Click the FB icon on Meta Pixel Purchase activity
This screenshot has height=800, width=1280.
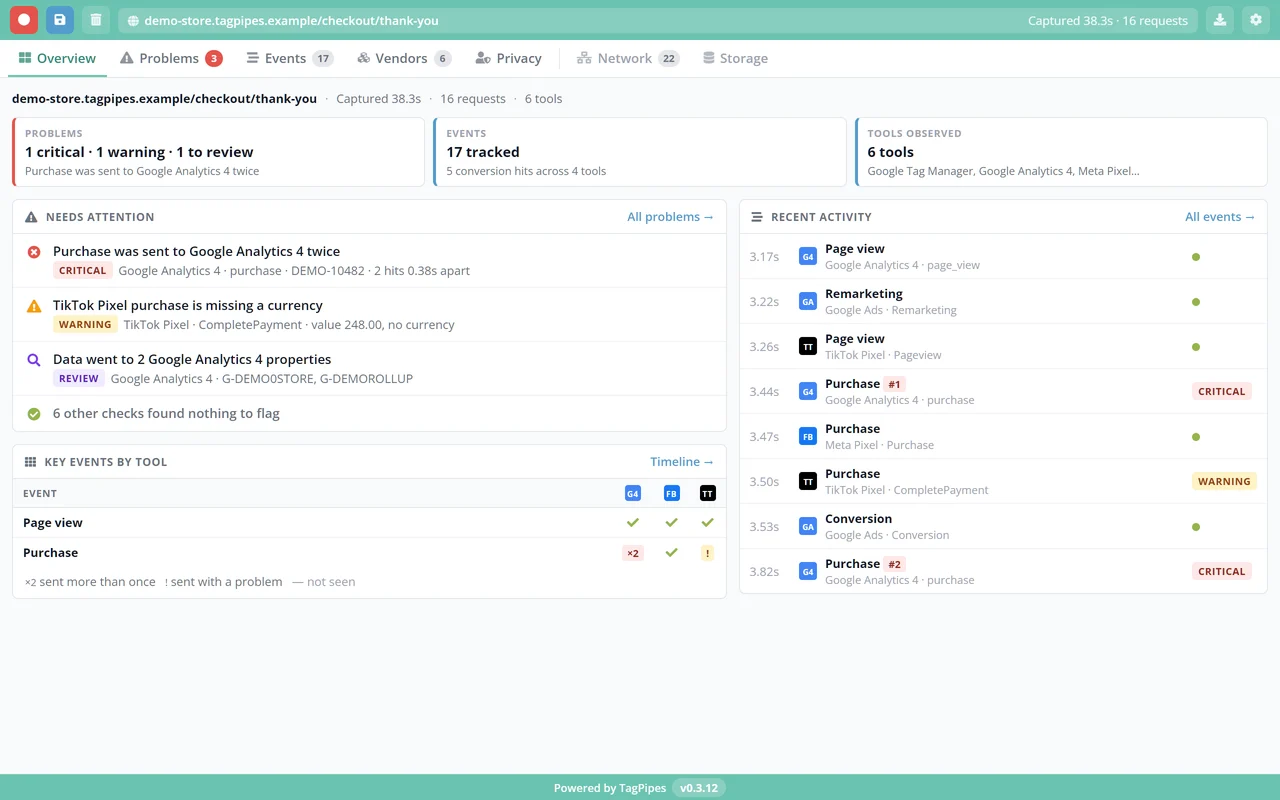[808, 437]
